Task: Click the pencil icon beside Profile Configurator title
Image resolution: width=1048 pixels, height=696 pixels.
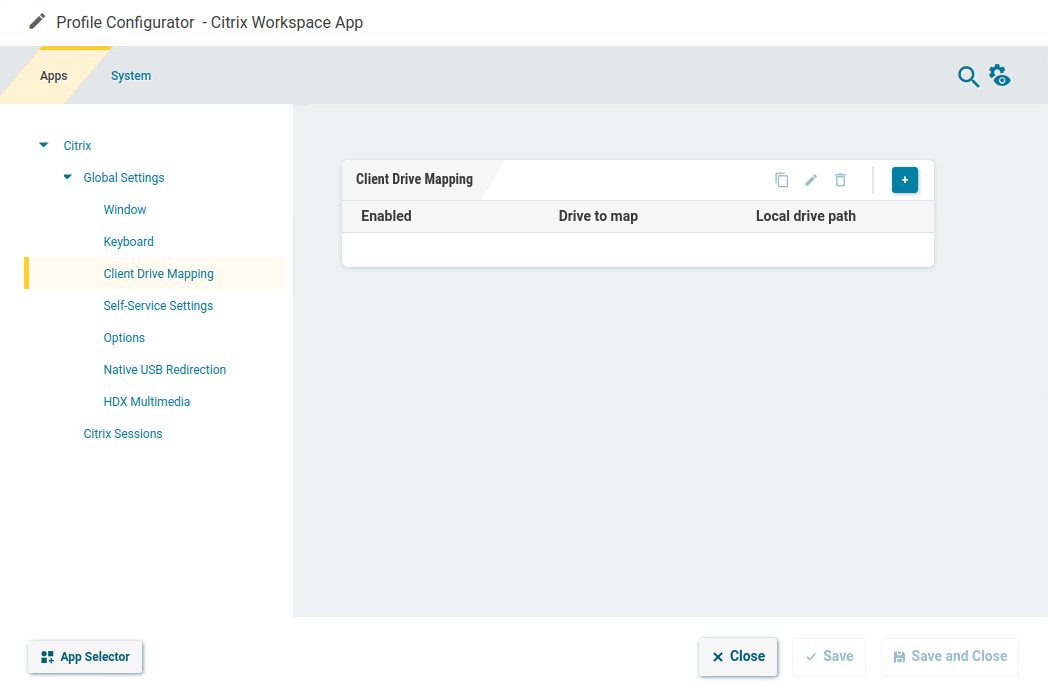Action: pos(37,21)
